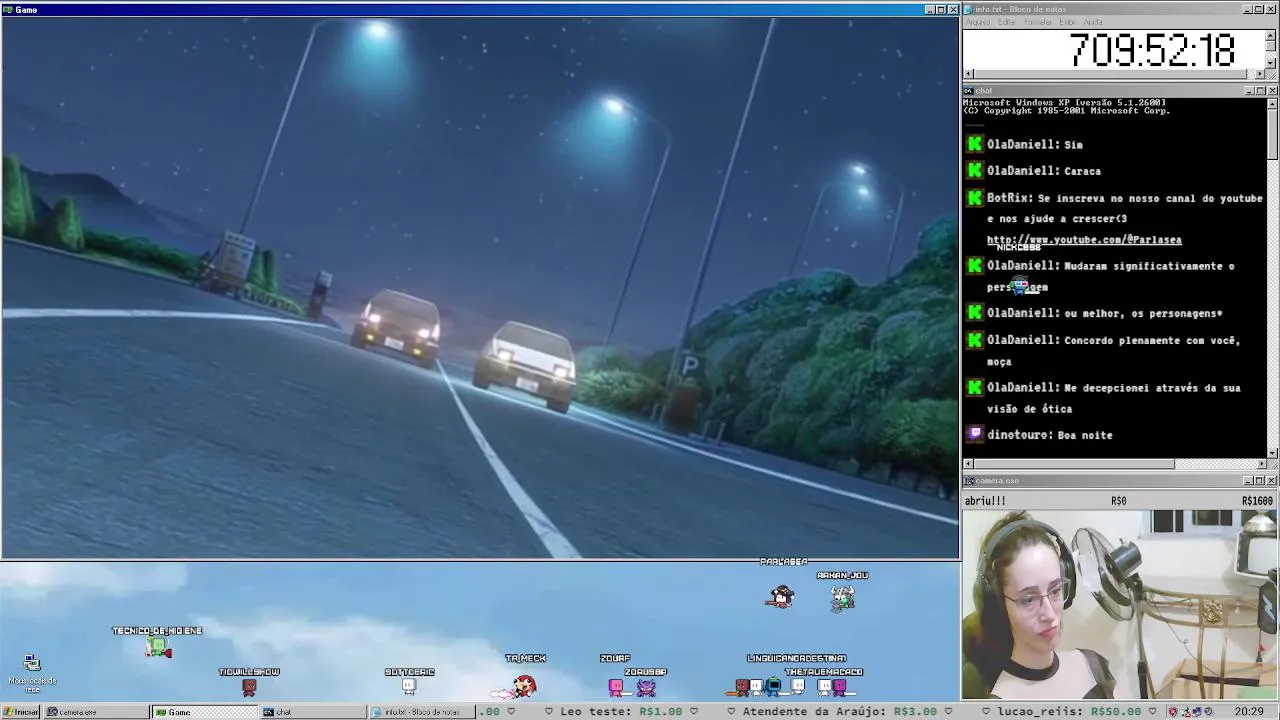1280x720 pixels.
Task: Click the Notepad horizontal scrollbar right arrow
Action: tap(1260, 74)
